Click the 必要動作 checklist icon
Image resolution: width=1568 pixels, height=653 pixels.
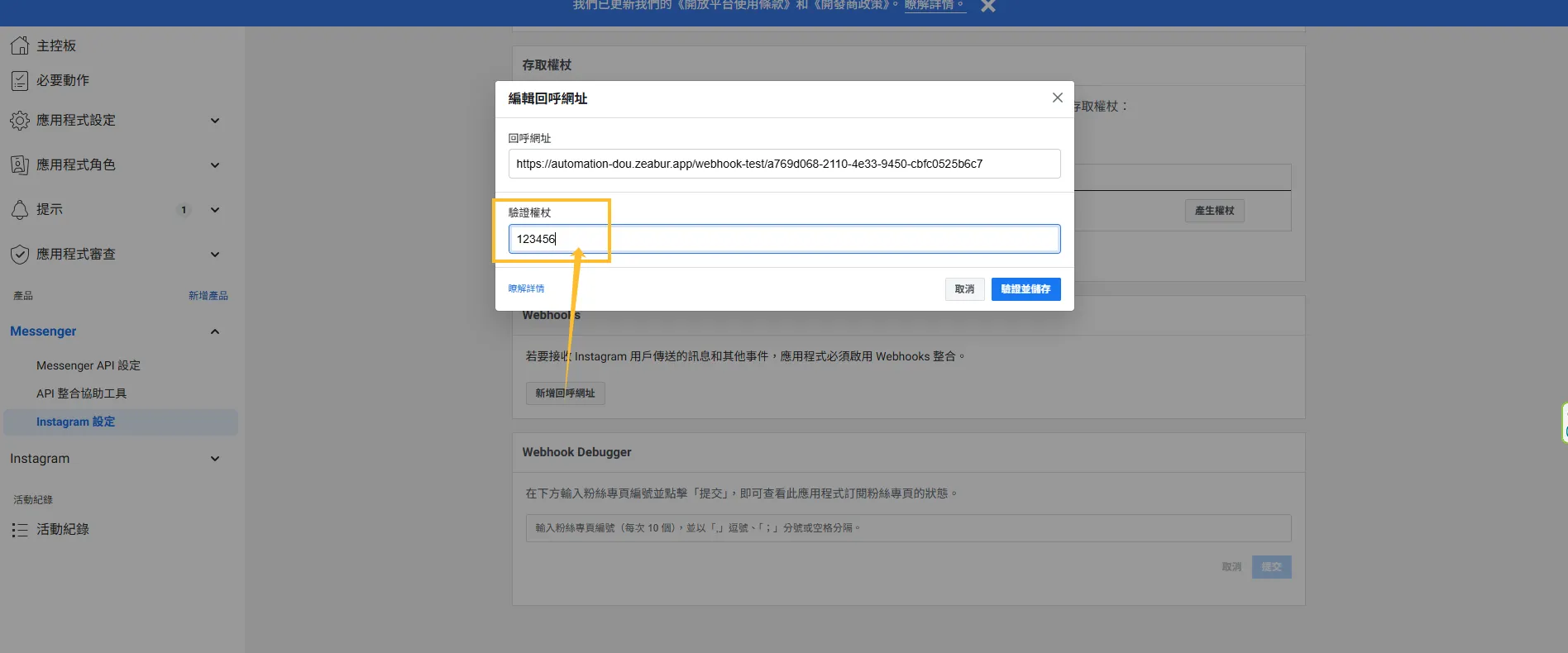coord(20,80)
